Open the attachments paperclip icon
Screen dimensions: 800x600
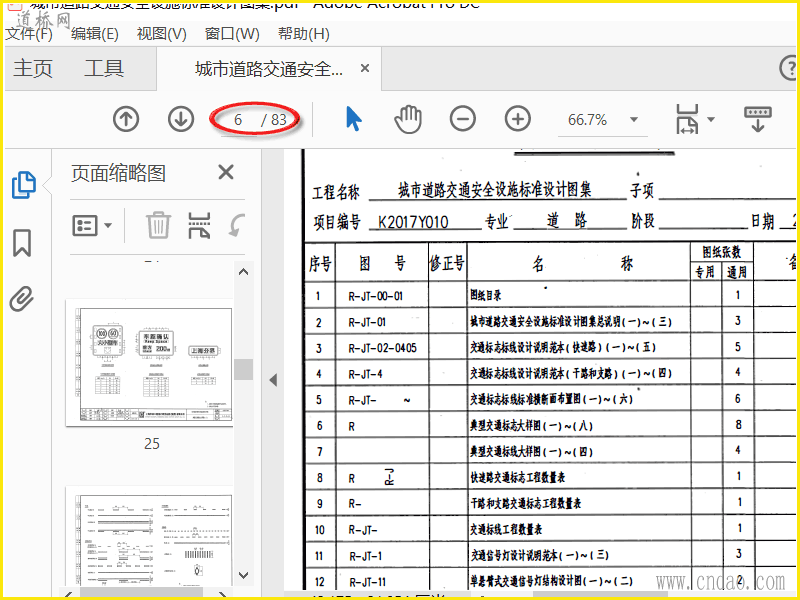click(22, 299)
